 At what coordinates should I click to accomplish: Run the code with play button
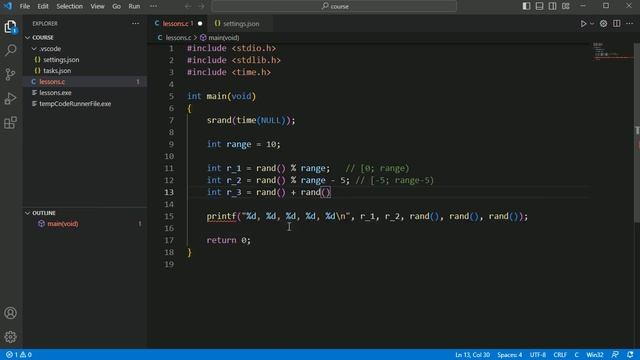pyautogui.click(x=583, y=24)
